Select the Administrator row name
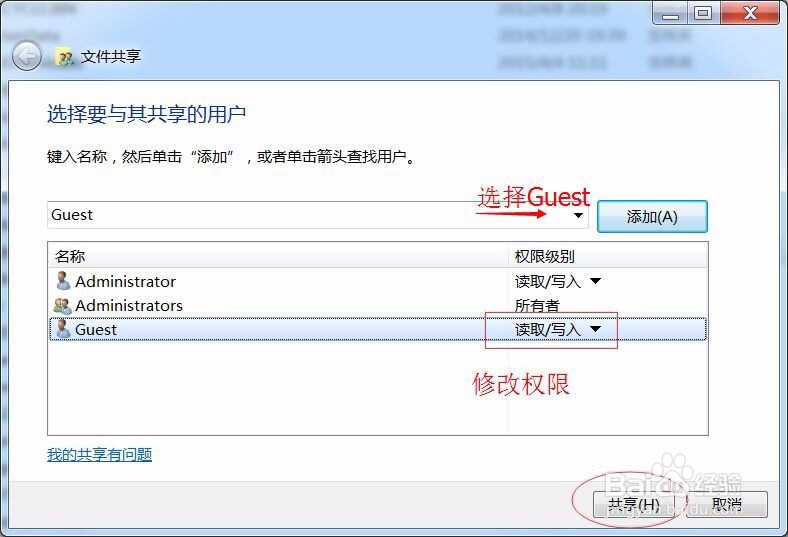 126,281
